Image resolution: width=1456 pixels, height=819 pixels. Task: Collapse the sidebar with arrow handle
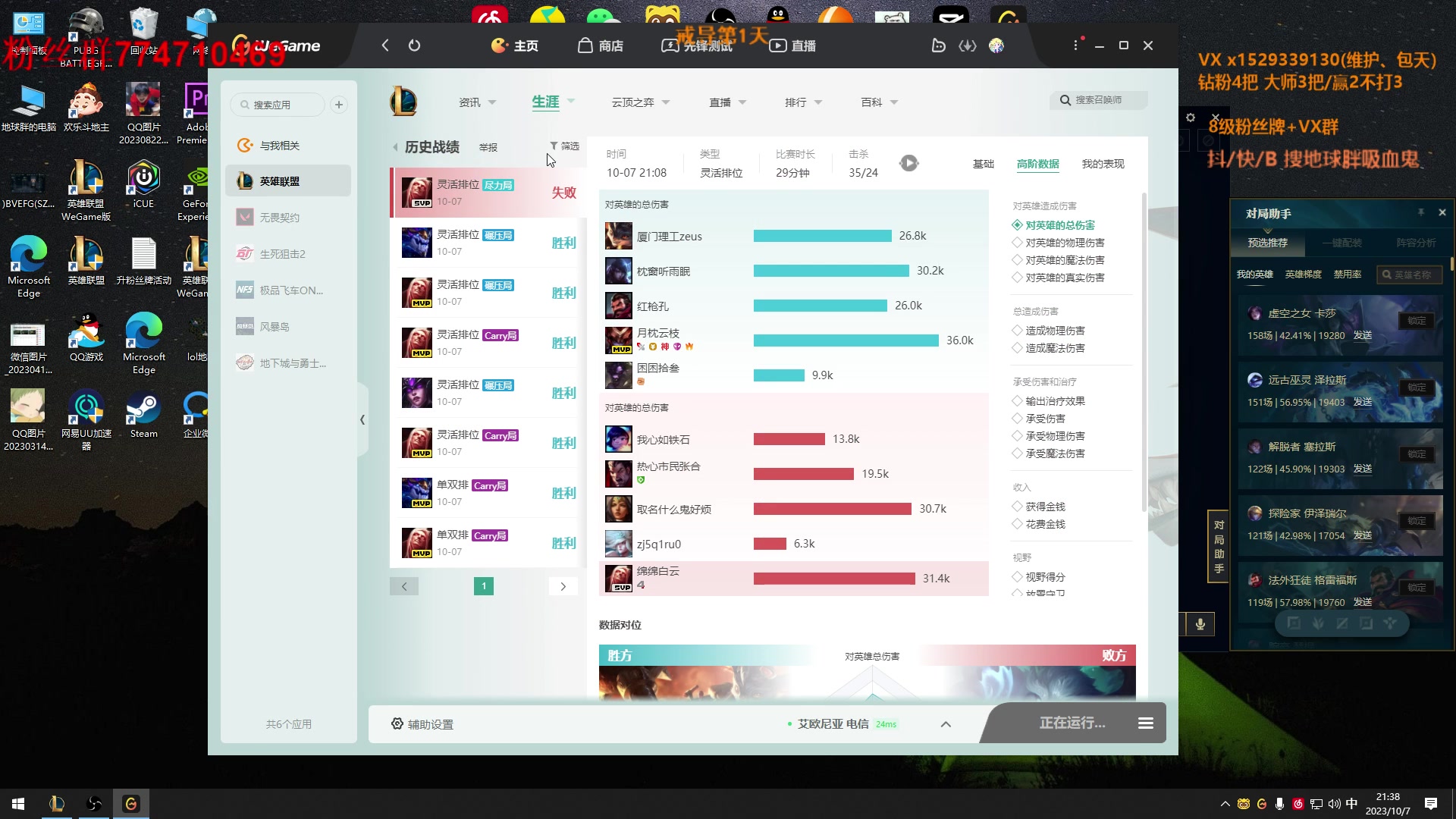coord(362,419)
